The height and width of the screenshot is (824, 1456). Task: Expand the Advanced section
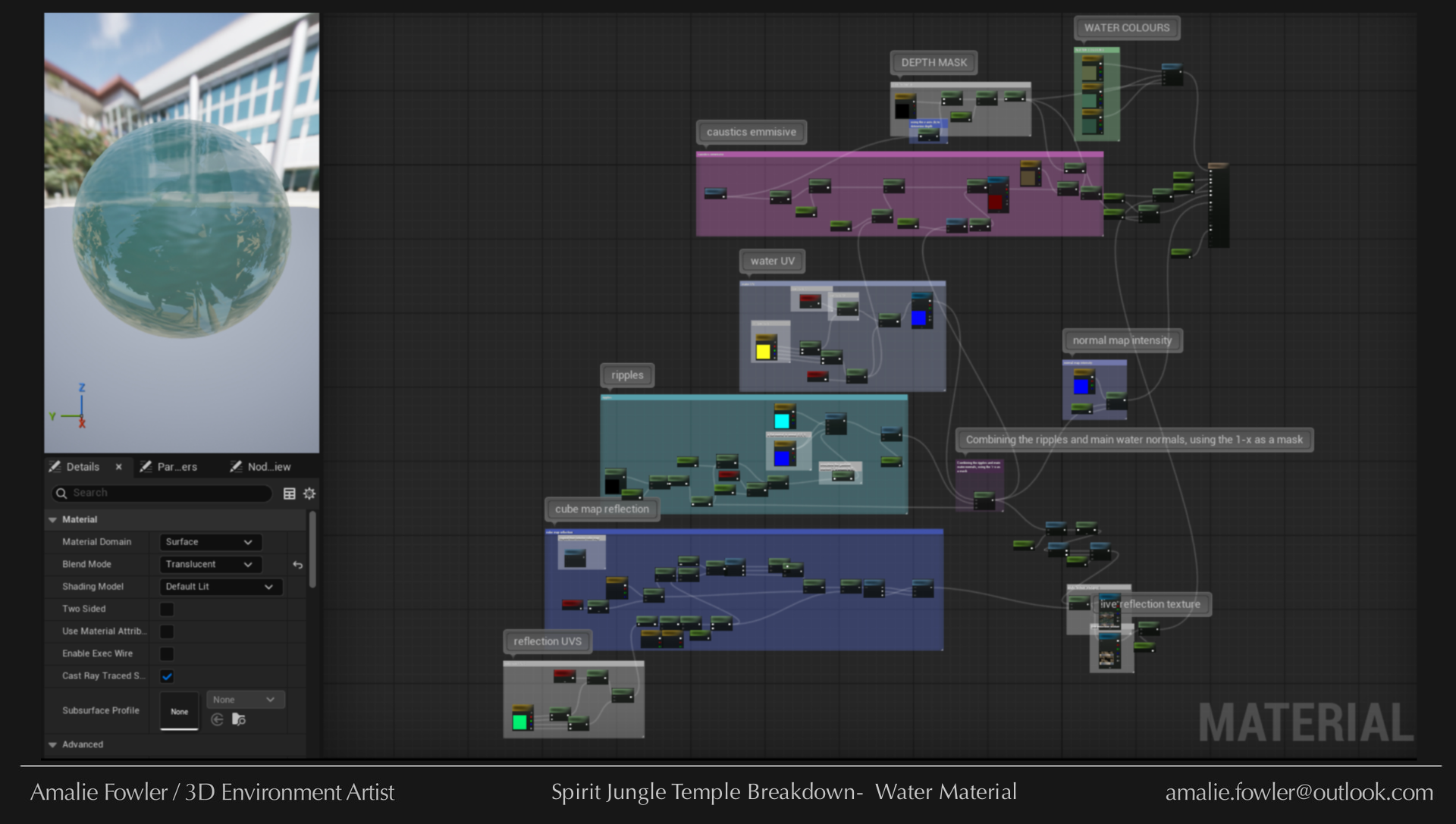(x=53, y=745)
